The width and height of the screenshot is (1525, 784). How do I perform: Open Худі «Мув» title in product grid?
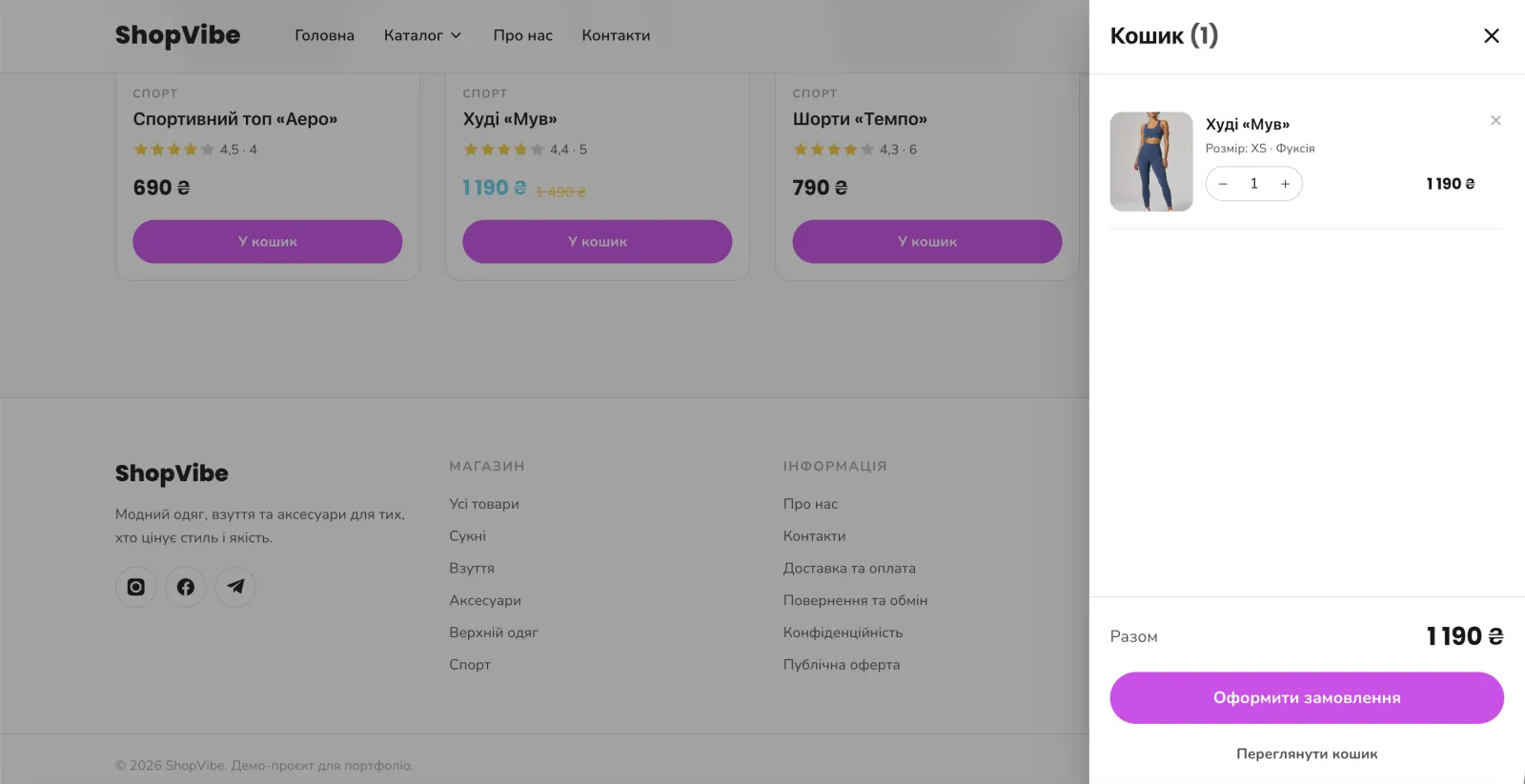(510, 119)
